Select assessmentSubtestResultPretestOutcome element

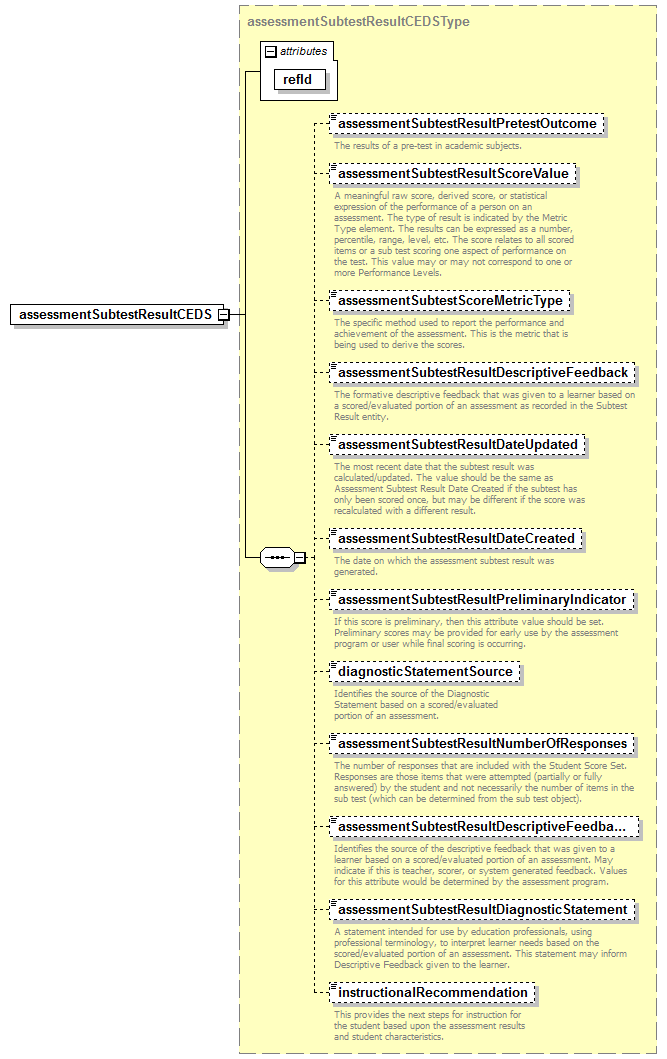coord(466,124)
